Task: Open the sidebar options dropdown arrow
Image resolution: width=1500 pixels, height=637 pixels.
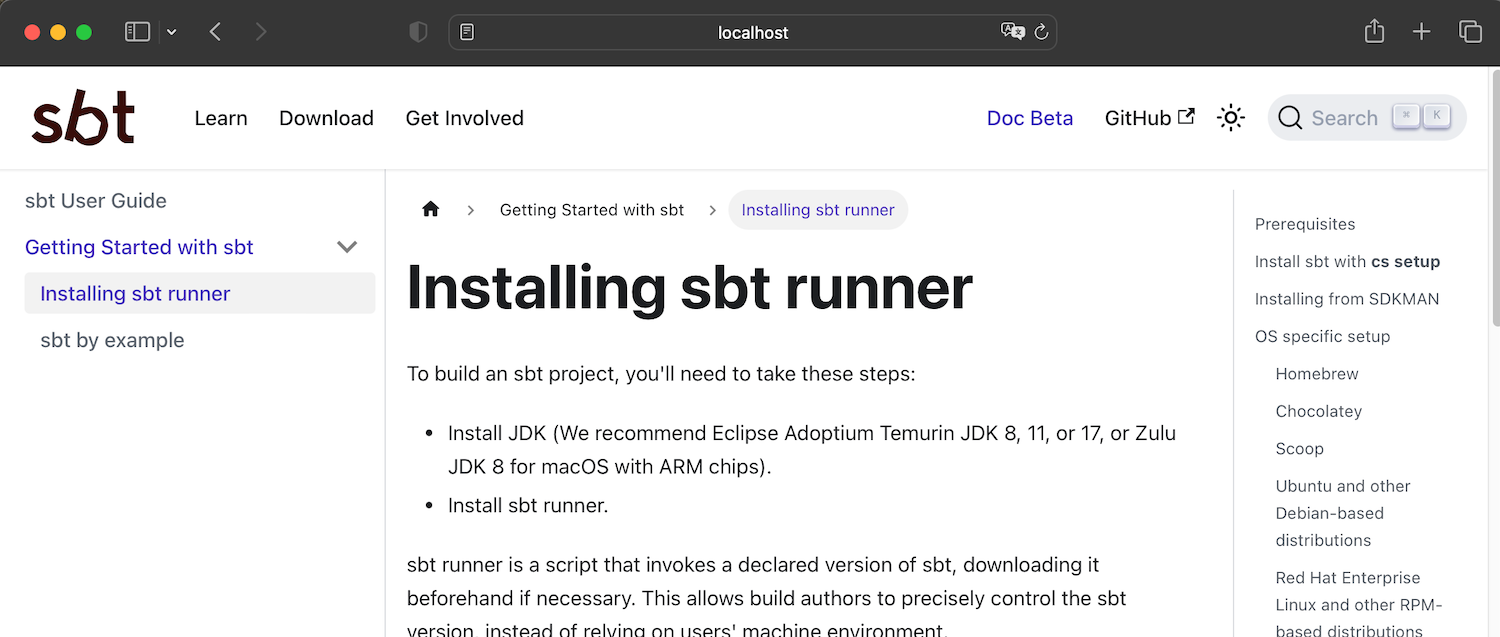Action: 171,31
